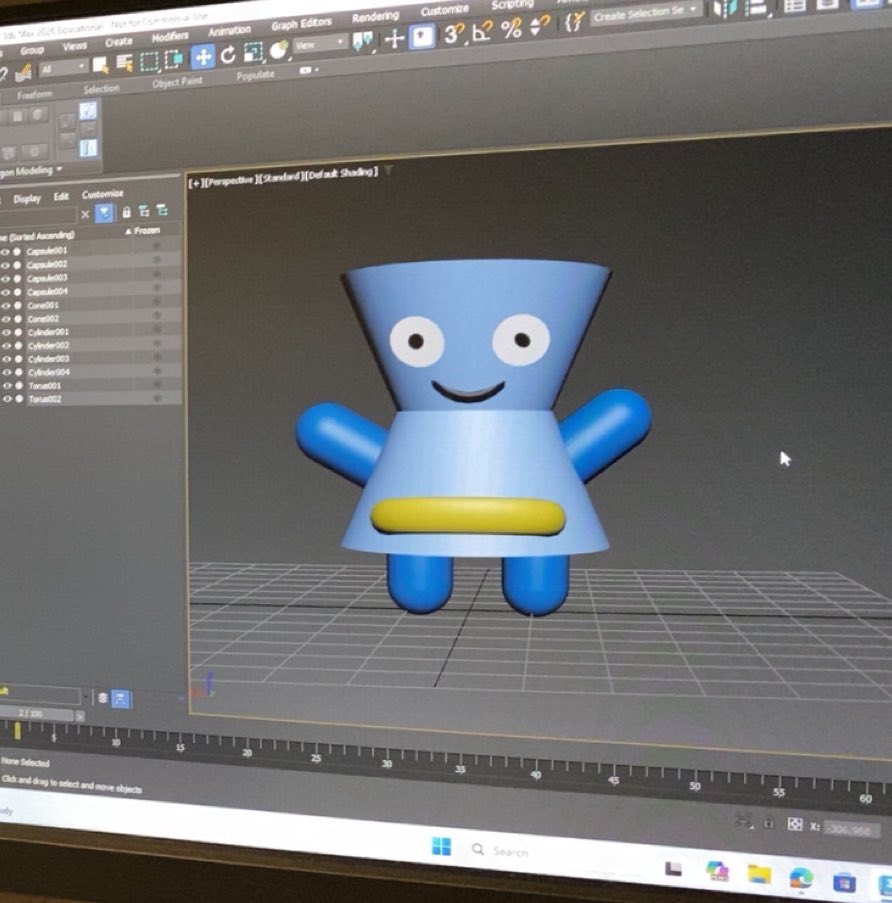This screenshot has width=892, height=903.
Task: Click the Align tool icon
Action: pyautogui.click(x=757, y=7)
